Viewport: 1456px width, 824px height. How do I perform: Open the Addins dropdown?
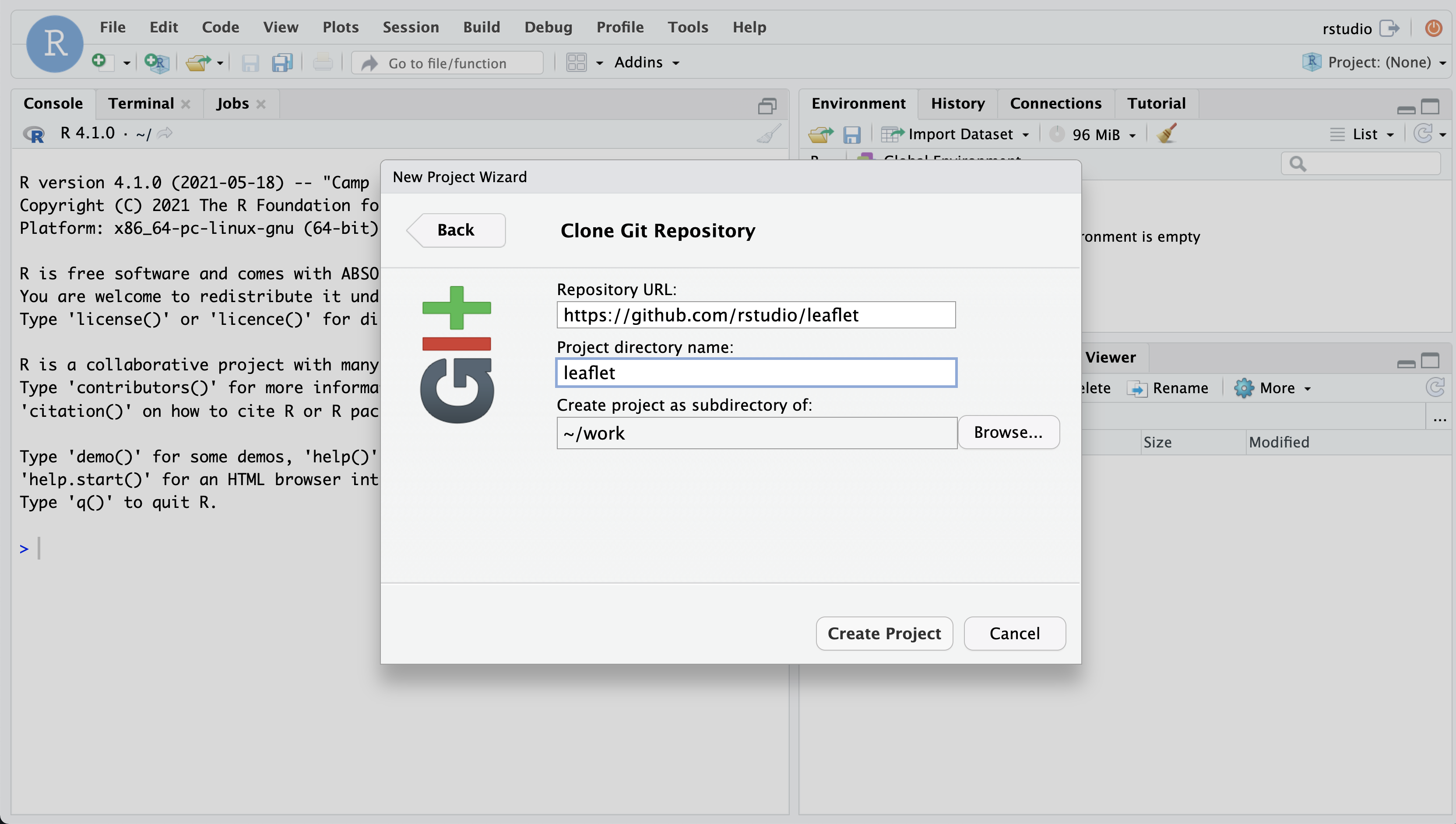coord(647,62)
